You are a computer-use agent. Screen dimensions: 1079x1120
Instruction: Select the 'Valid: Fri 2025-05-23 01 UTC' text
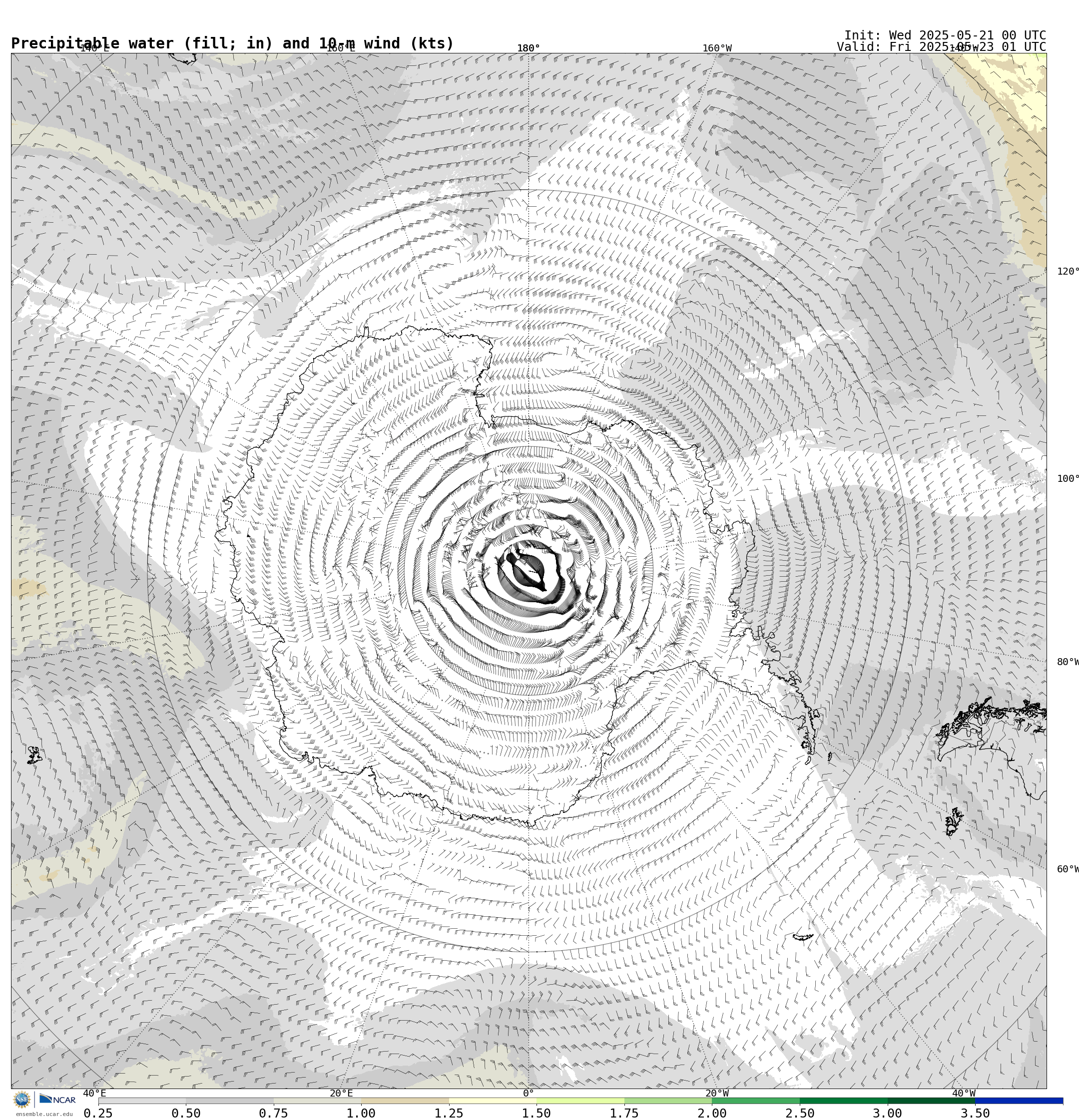[x=941, y=47]
